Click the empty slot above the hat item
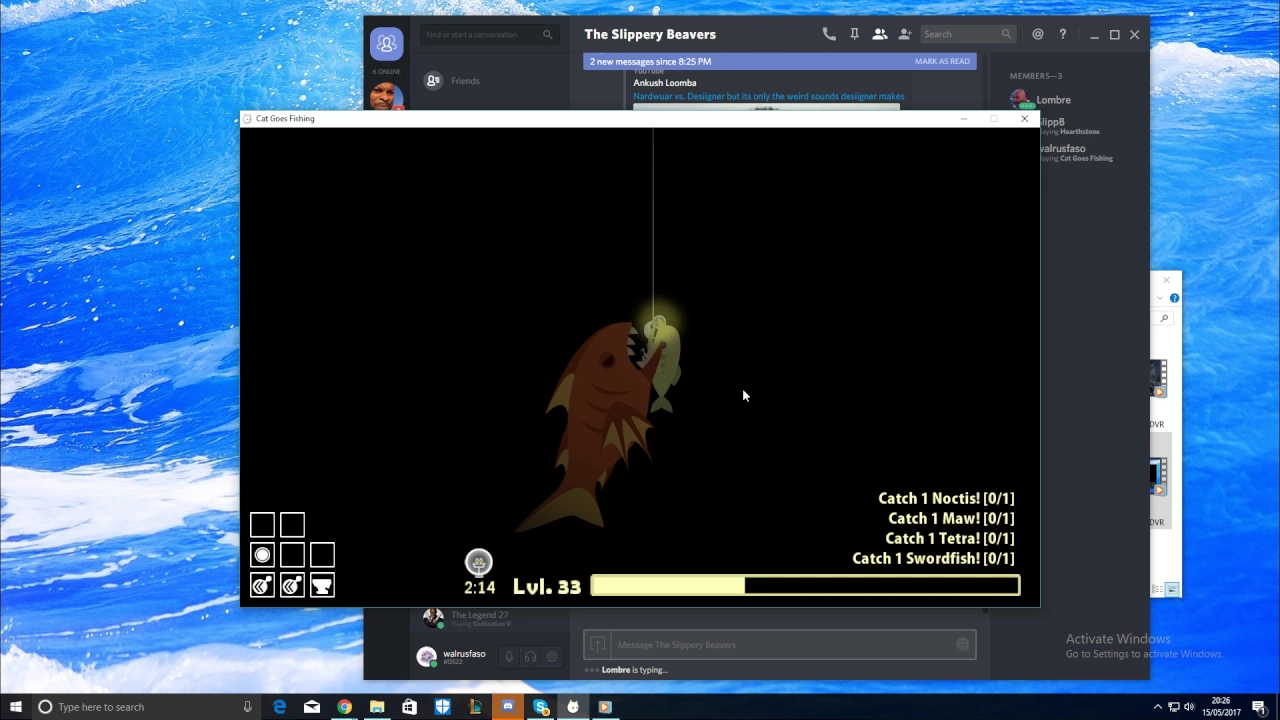This screenshot has height=720, width=1280. tap(322, 555)
